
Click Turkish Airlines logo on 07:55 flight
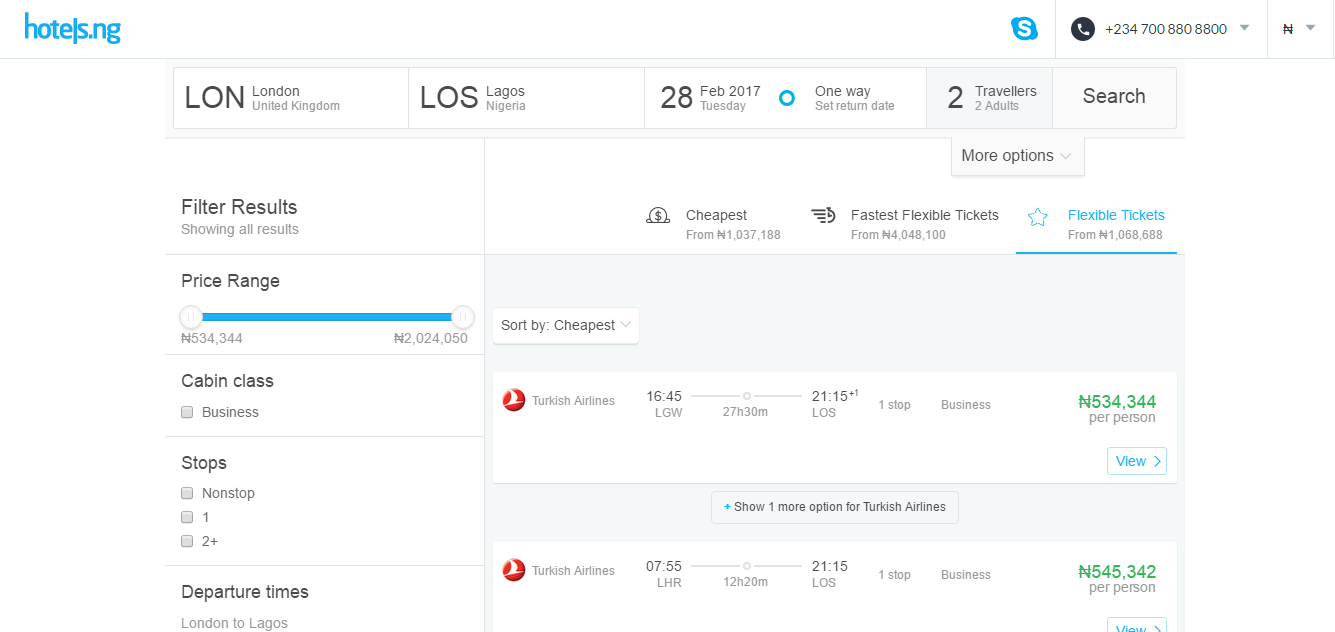coord(514,570)
